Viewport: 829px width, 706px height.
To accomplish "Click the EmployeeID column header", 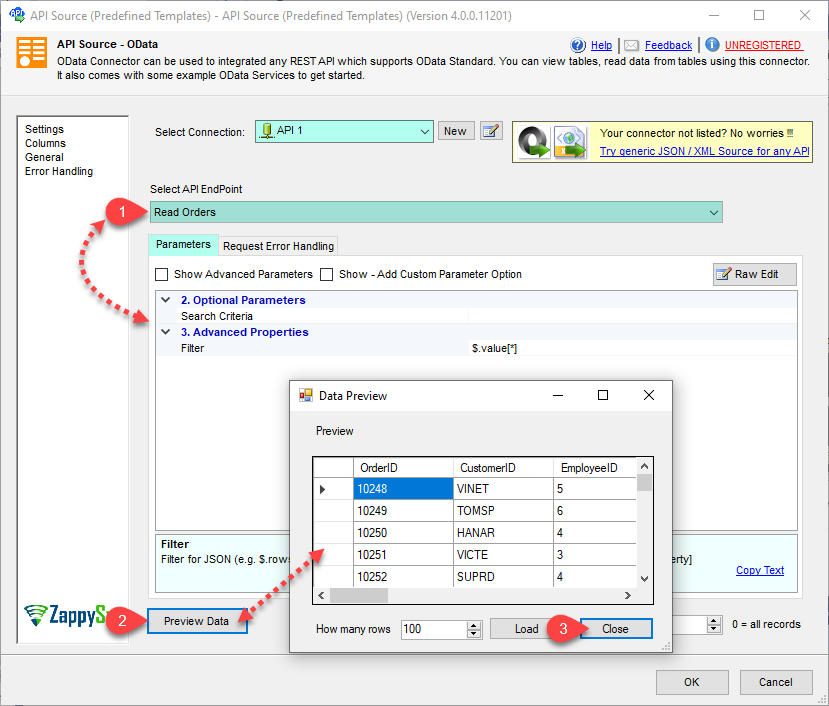I will click(595, 467).
